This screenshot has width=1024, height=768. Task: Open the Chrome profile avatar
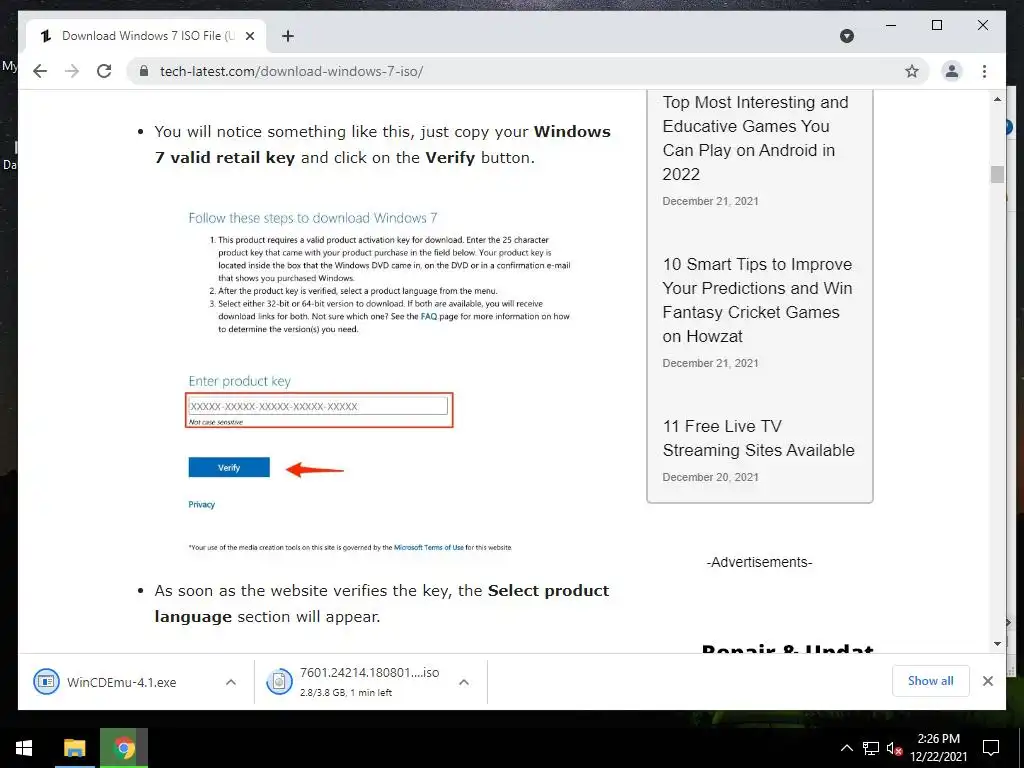952,71
